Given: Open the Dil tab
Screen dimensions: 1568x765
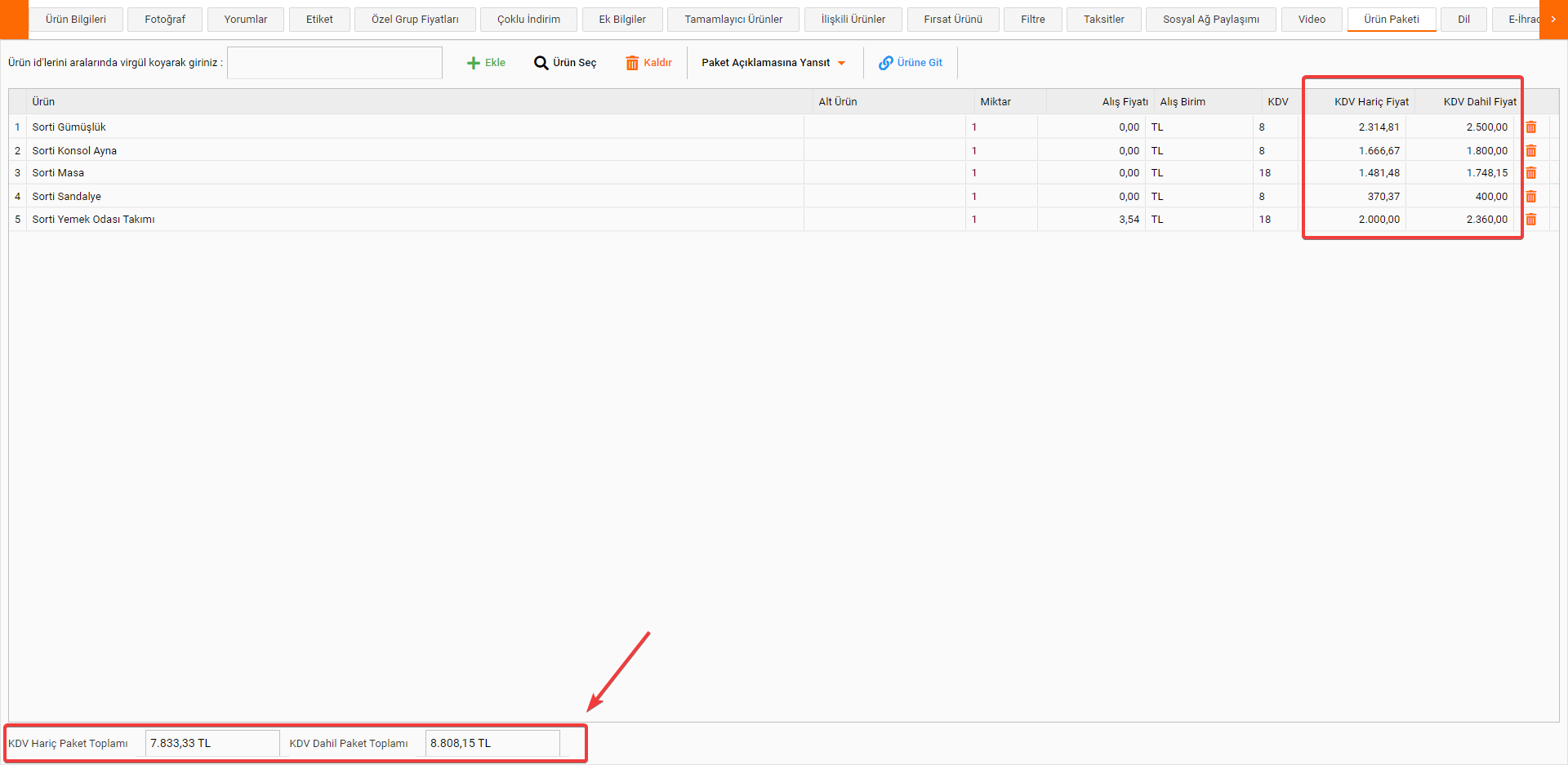Looking at the screenshot, I should pyautogui.click(x=1463, y=20).
